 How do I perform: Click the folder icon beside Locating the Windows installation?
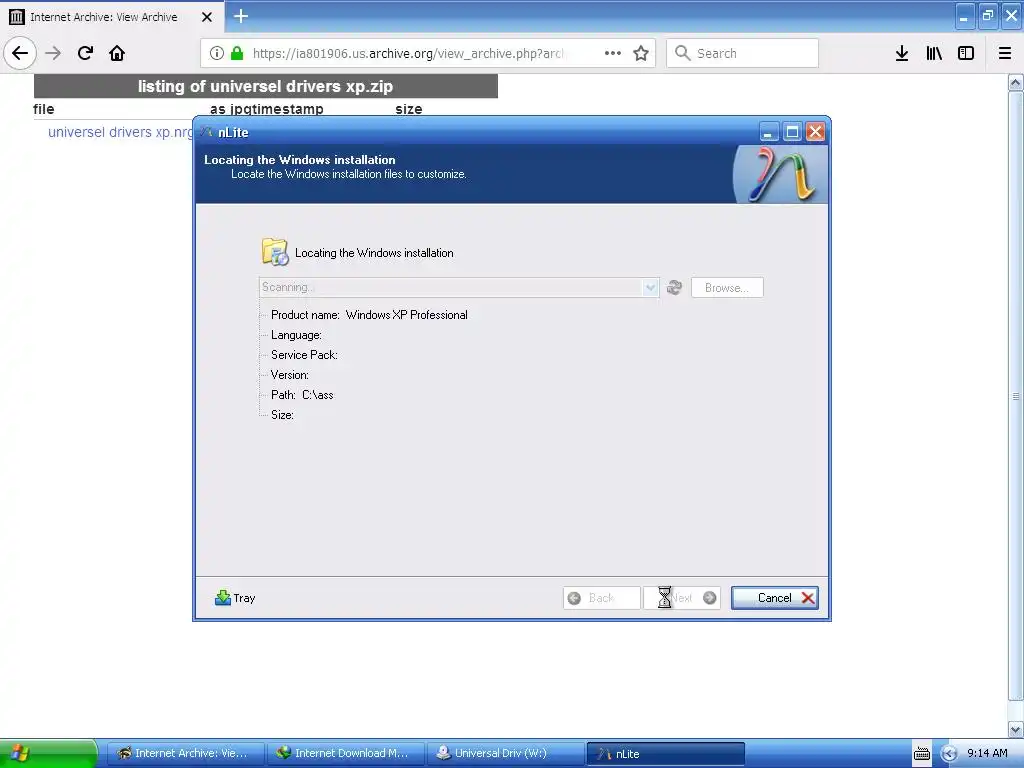(275, 252)
